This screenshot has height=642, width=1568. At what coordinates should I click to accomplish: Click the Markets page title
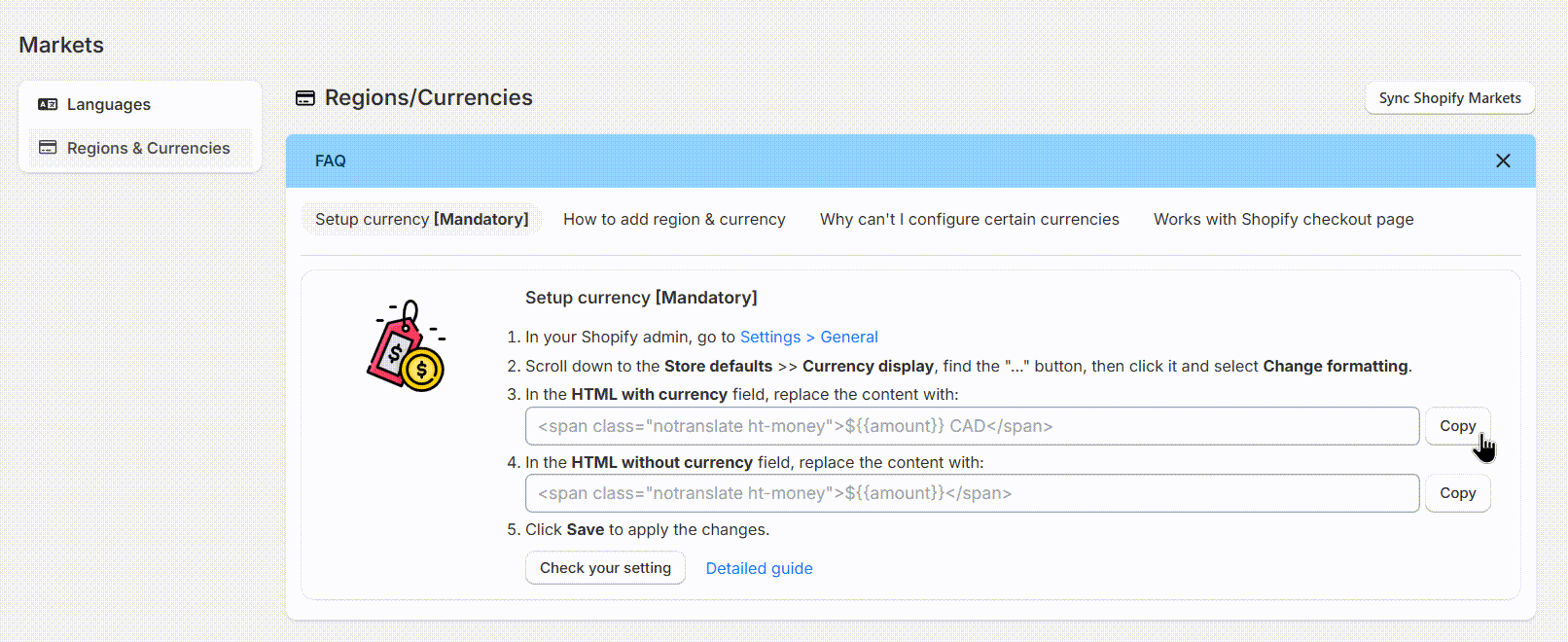click(61, 45)
